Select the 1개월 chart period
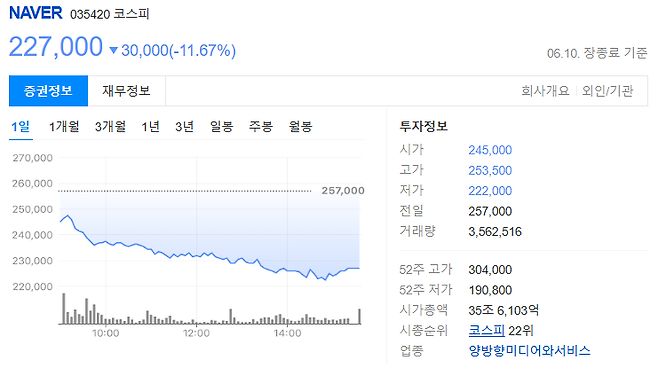658x368 pixels. tap(64, 126)
